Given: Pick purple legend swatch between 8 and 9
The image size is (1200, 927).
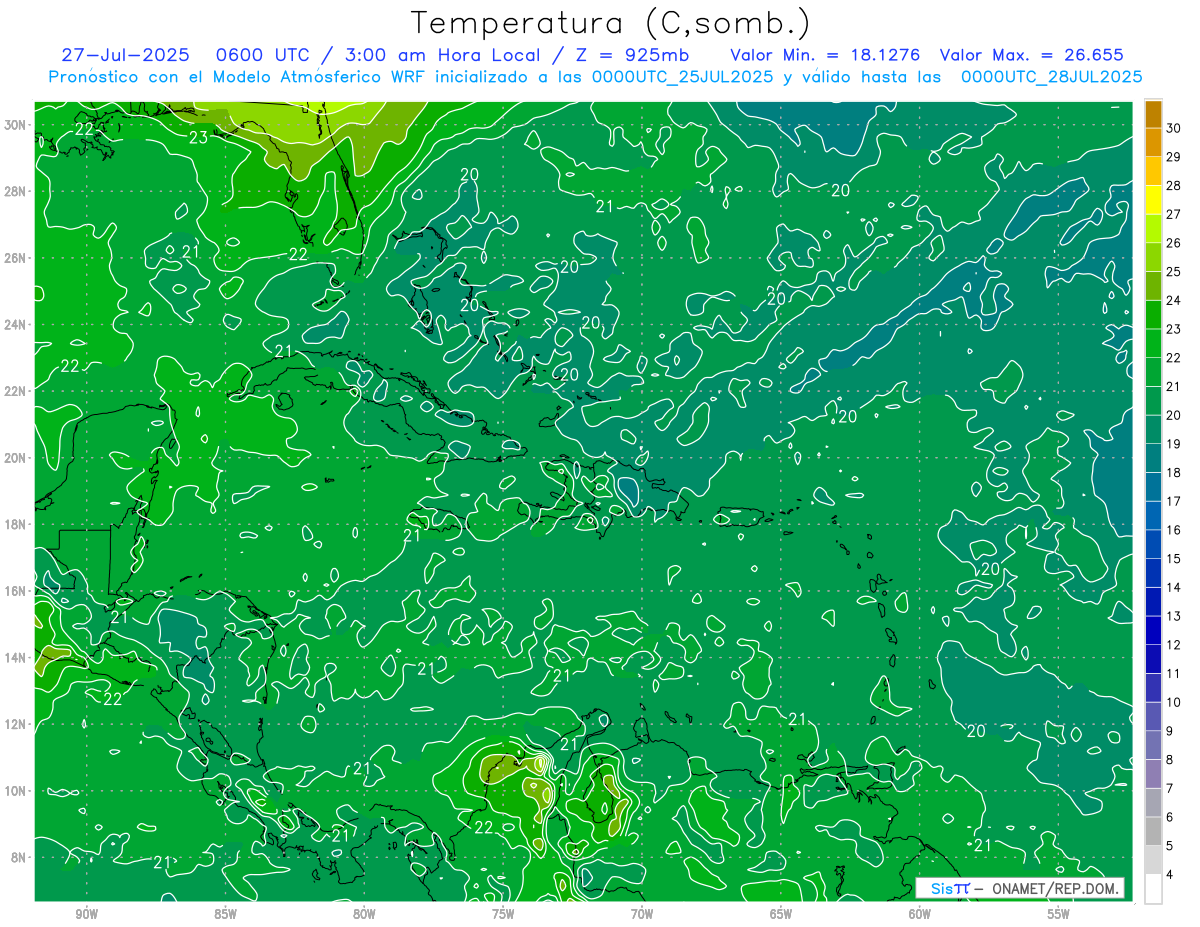Looking at the screenshot, I should (x=1154, y=745).
